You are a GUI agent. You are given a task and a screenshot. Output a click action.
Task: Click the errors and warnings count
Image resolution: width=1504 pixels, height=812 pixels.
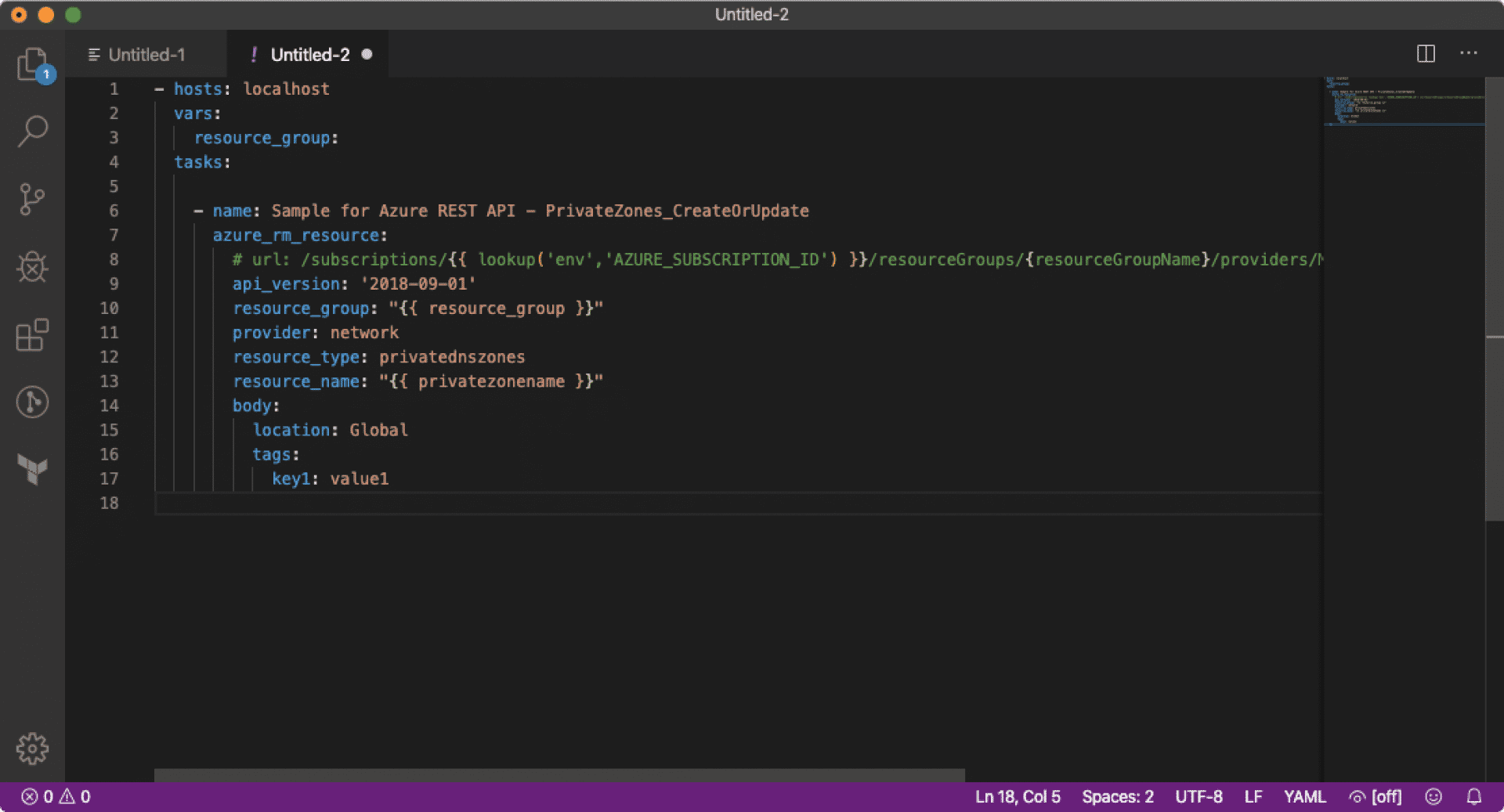[56, 796]
